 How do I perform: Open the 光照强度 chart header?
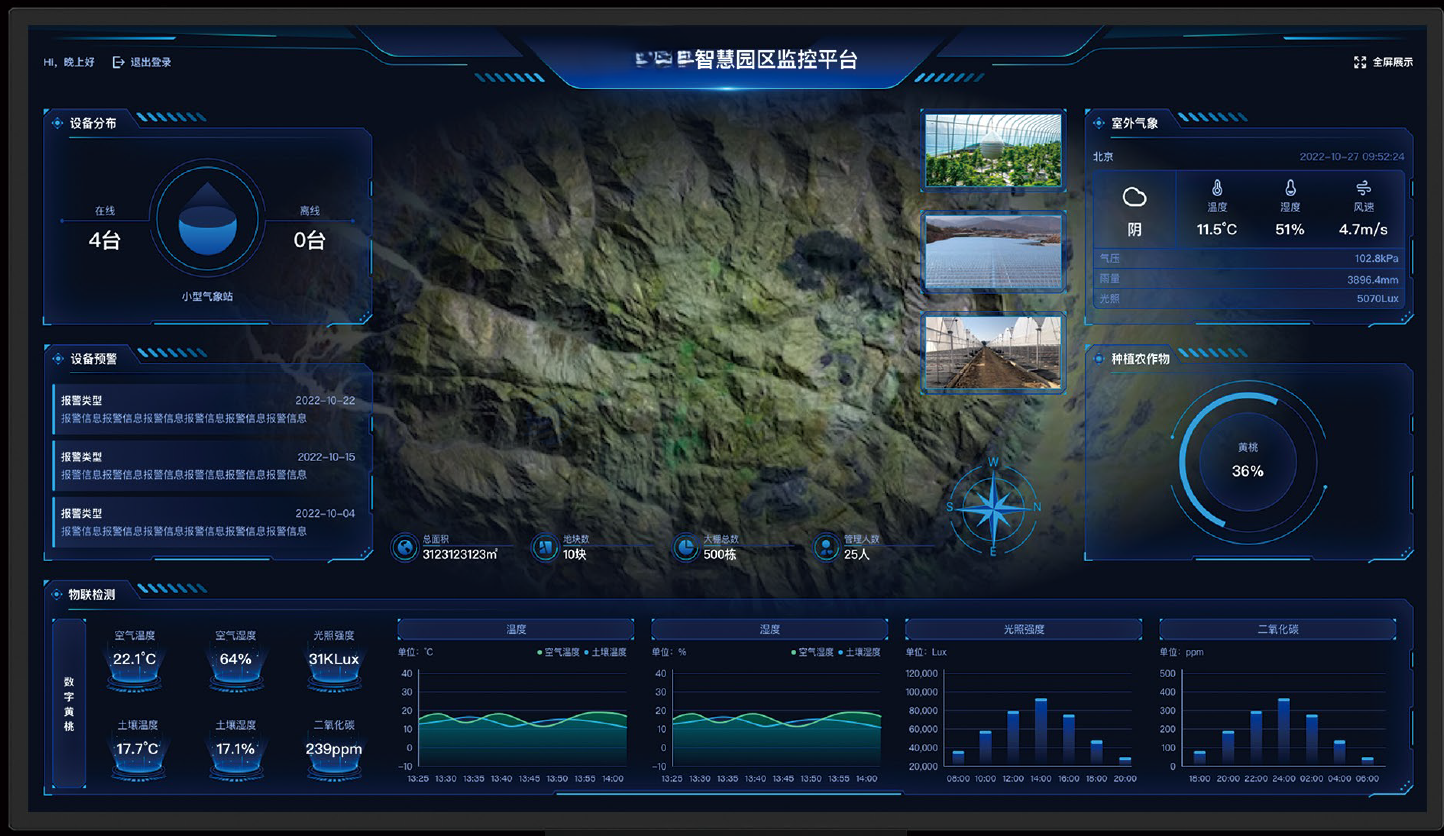point(1023,629)
